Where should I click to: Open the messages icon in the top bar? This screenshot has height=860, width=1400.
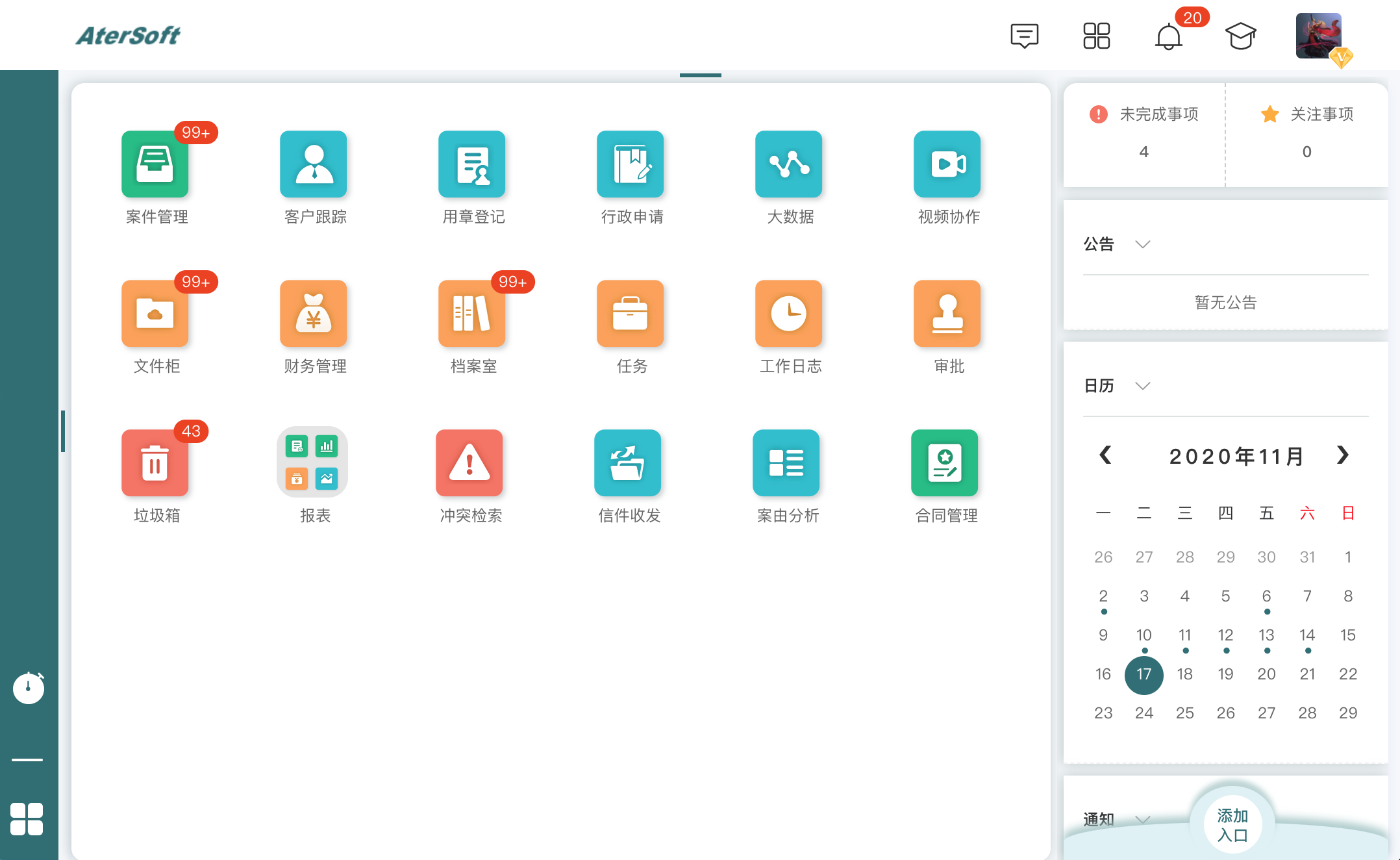click(1025, 37)
